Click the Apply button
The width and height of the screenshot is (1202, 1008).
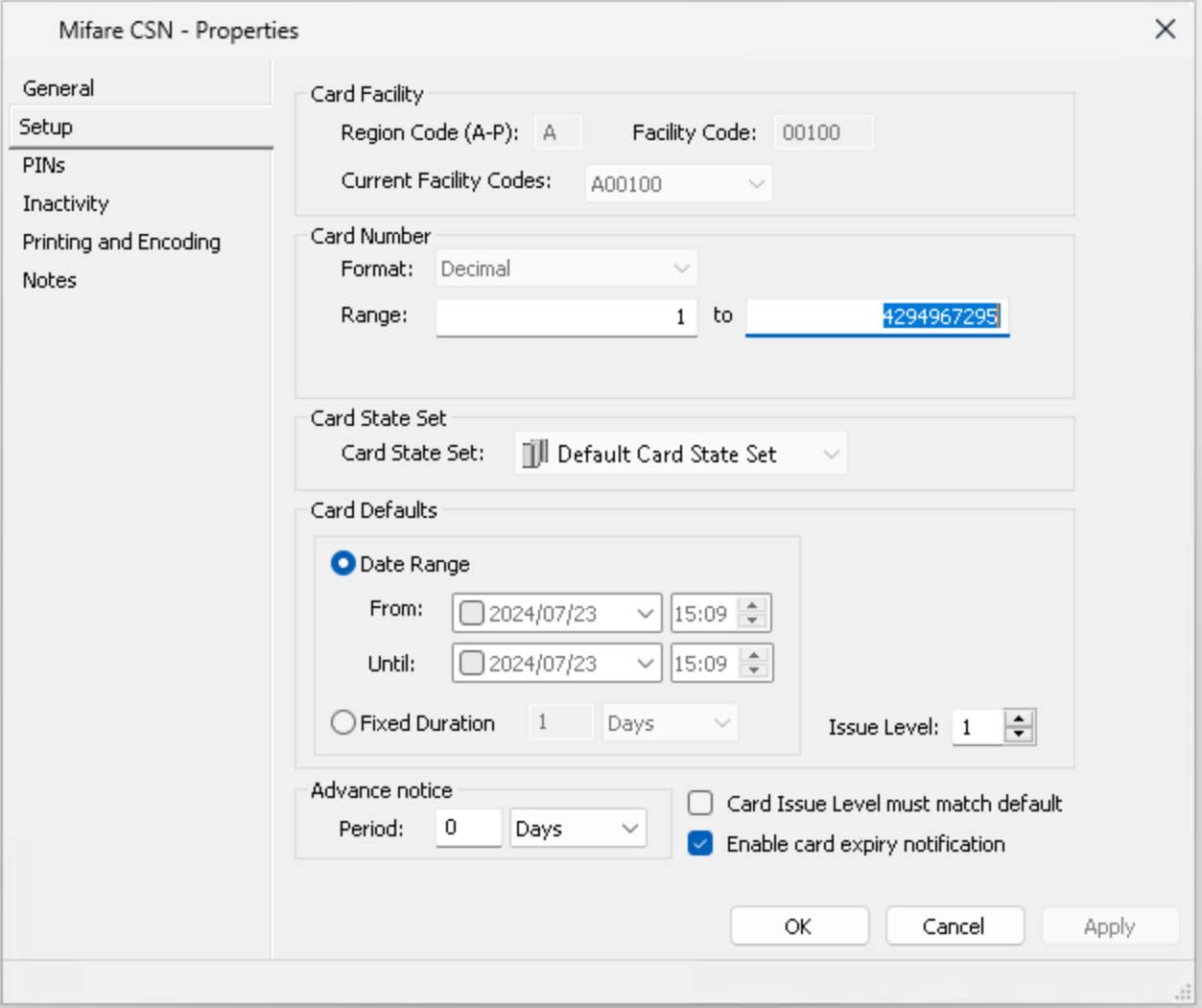point(1110,926)
